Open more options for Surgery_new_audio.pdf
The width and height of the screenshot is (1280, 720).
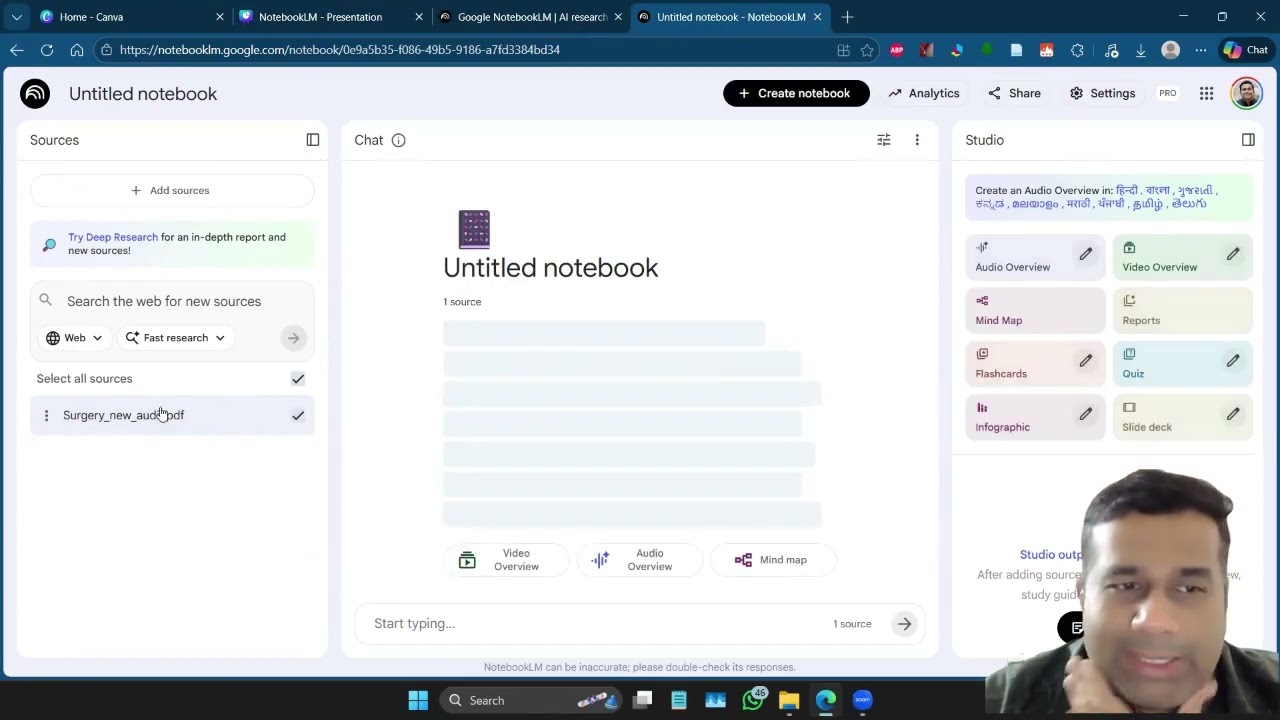[46, 415]
